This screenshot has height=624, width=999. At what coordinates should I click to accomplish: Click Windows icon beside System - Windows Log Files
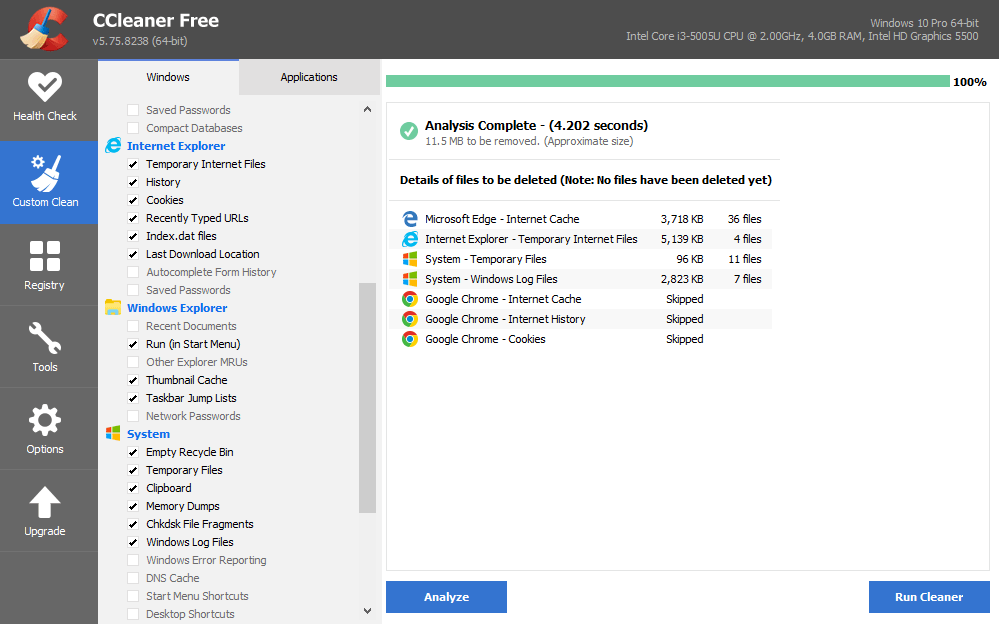tap(410, 279)
